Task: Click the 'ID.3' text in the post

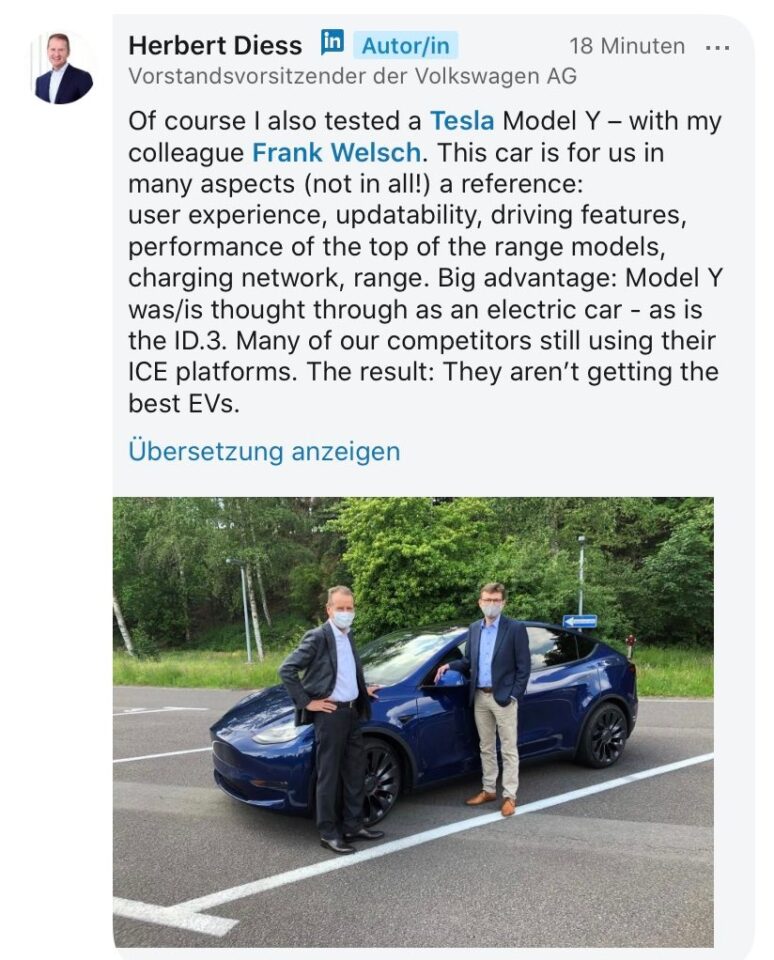Action: 194,340
